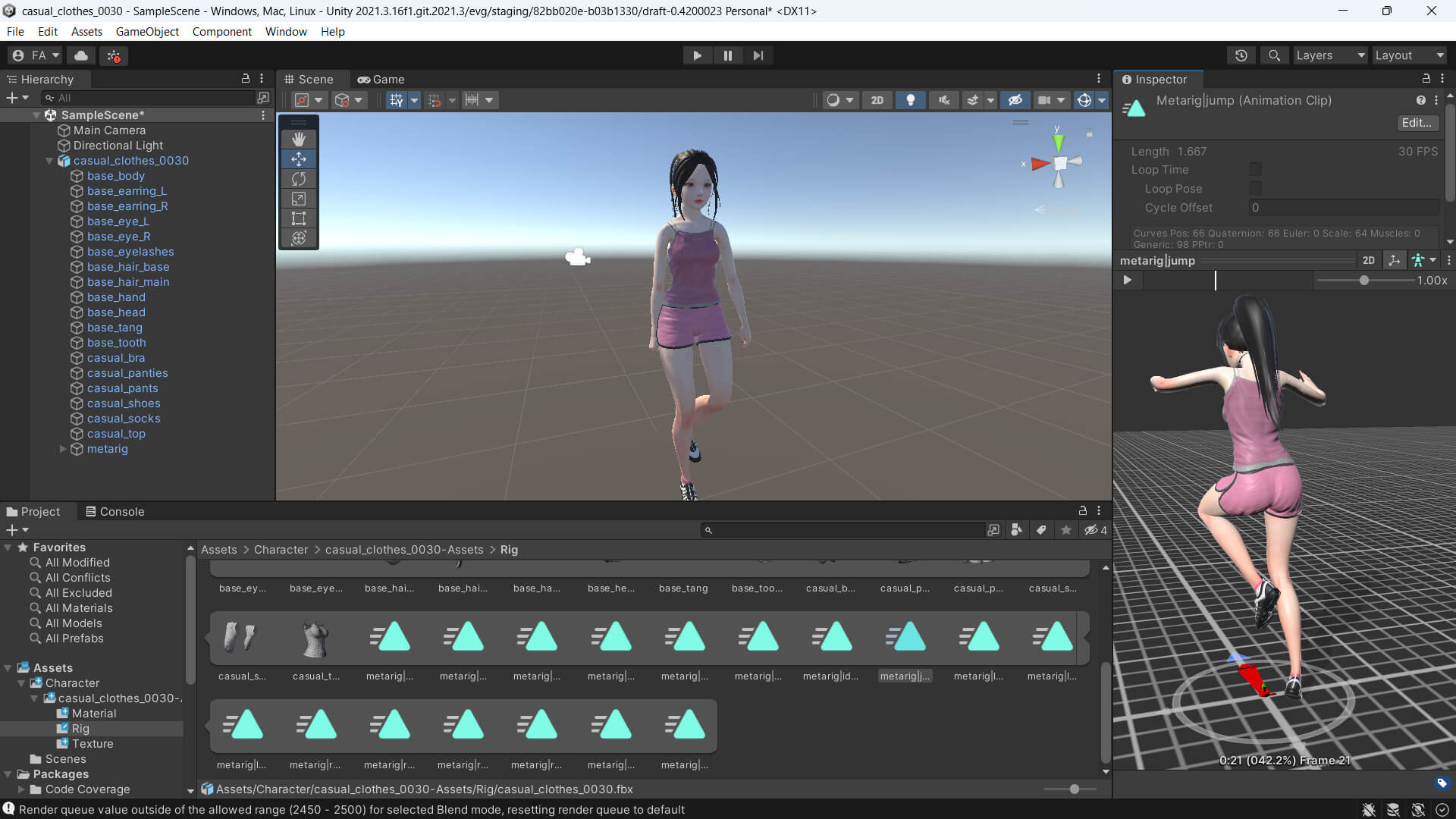Toggle scene visibility eye icon
The height and width of the screenshot is (819, 1456).
1015,100
